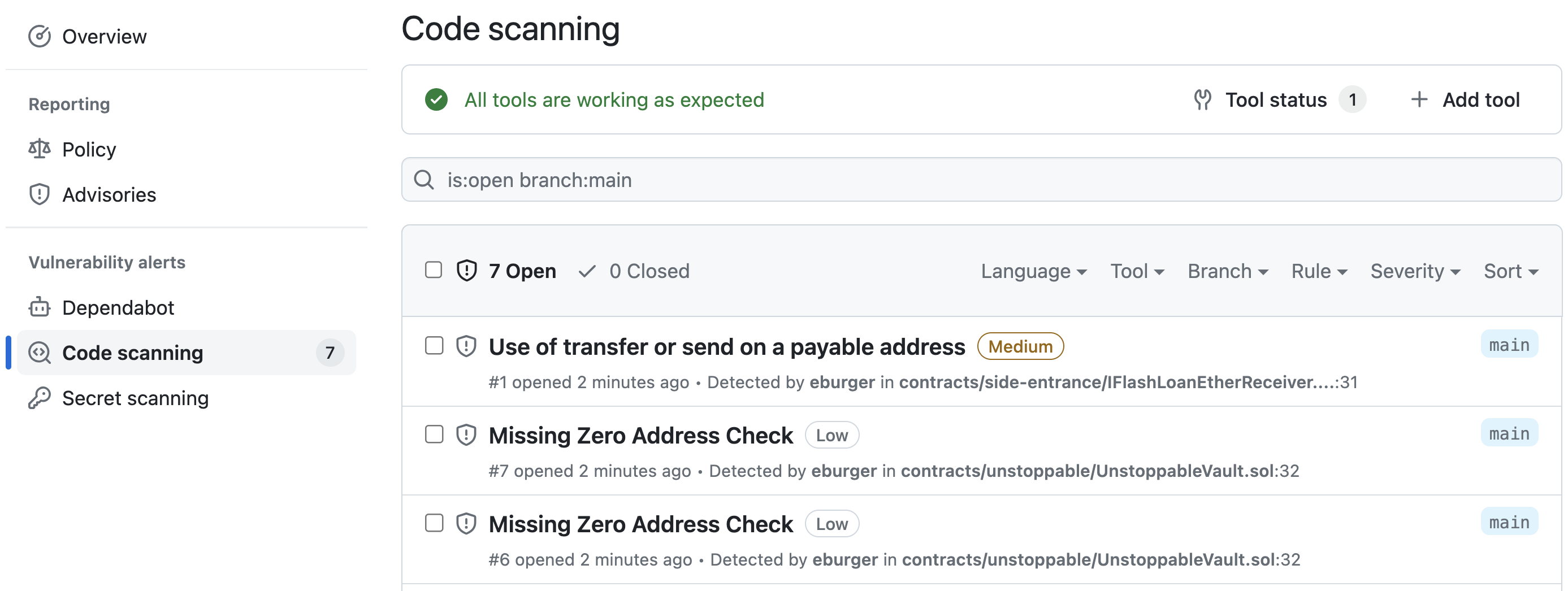
Task: Click the Dependabot robot icon
Action: pos(39,307)
